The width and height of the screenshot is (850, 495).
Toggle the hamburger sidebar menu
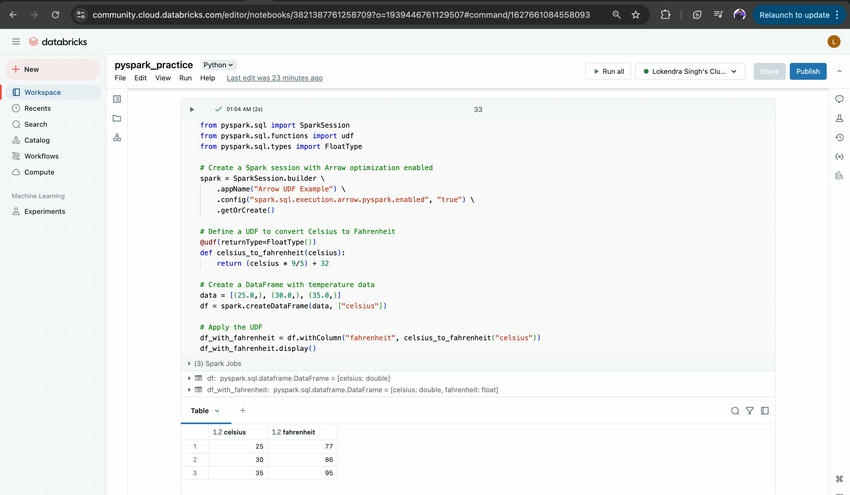click(x=15, y=42)
